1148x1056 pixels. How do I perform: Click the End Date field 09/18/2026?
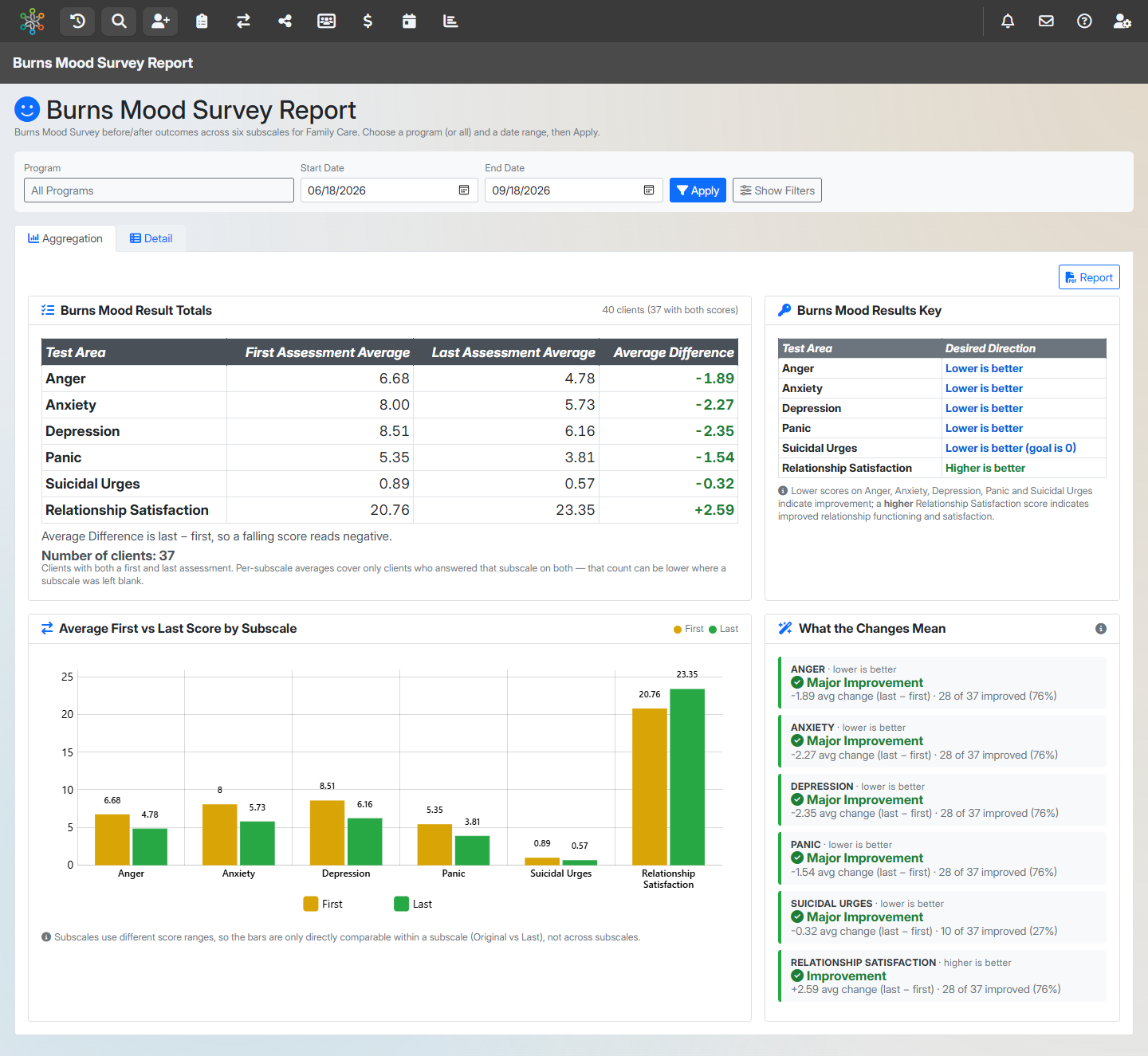(574, 190)
